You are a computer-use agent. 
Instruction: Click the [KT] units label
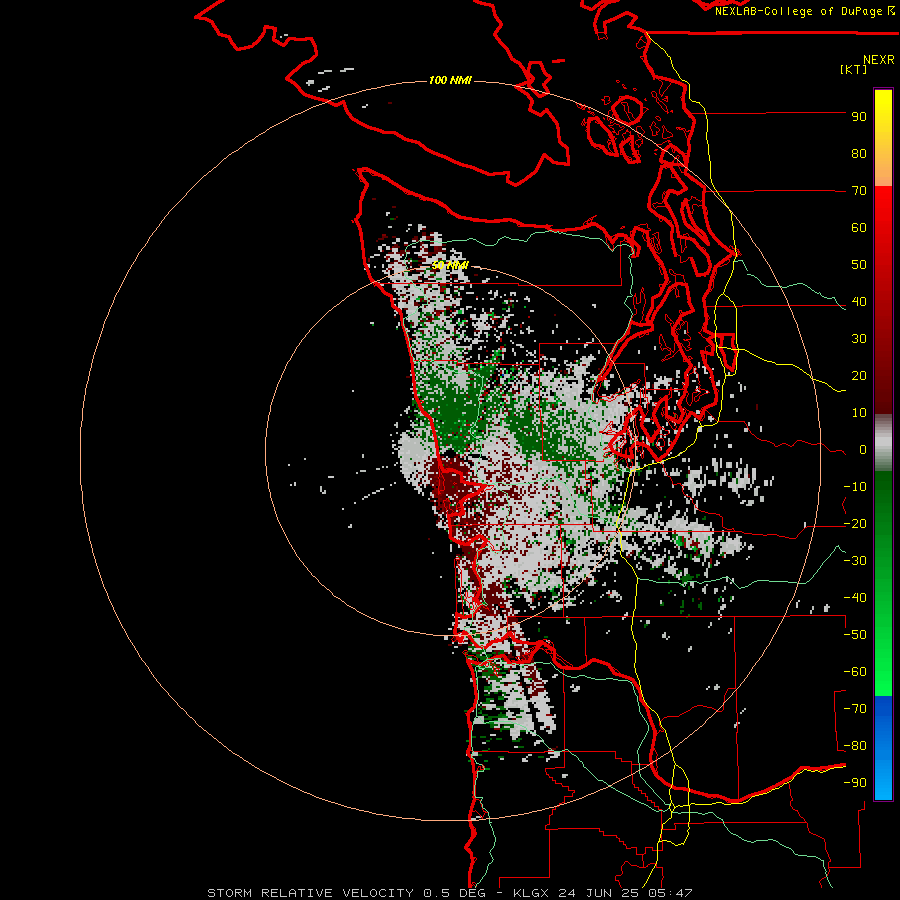click(x=853, y=69)
